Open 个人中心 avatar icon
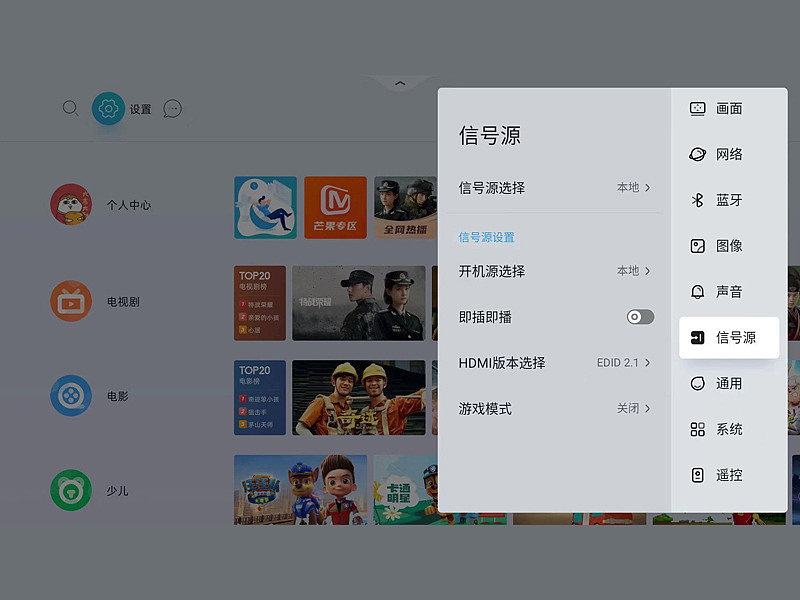This screenshot has height=600, width=800. click(x=71, y=204)
